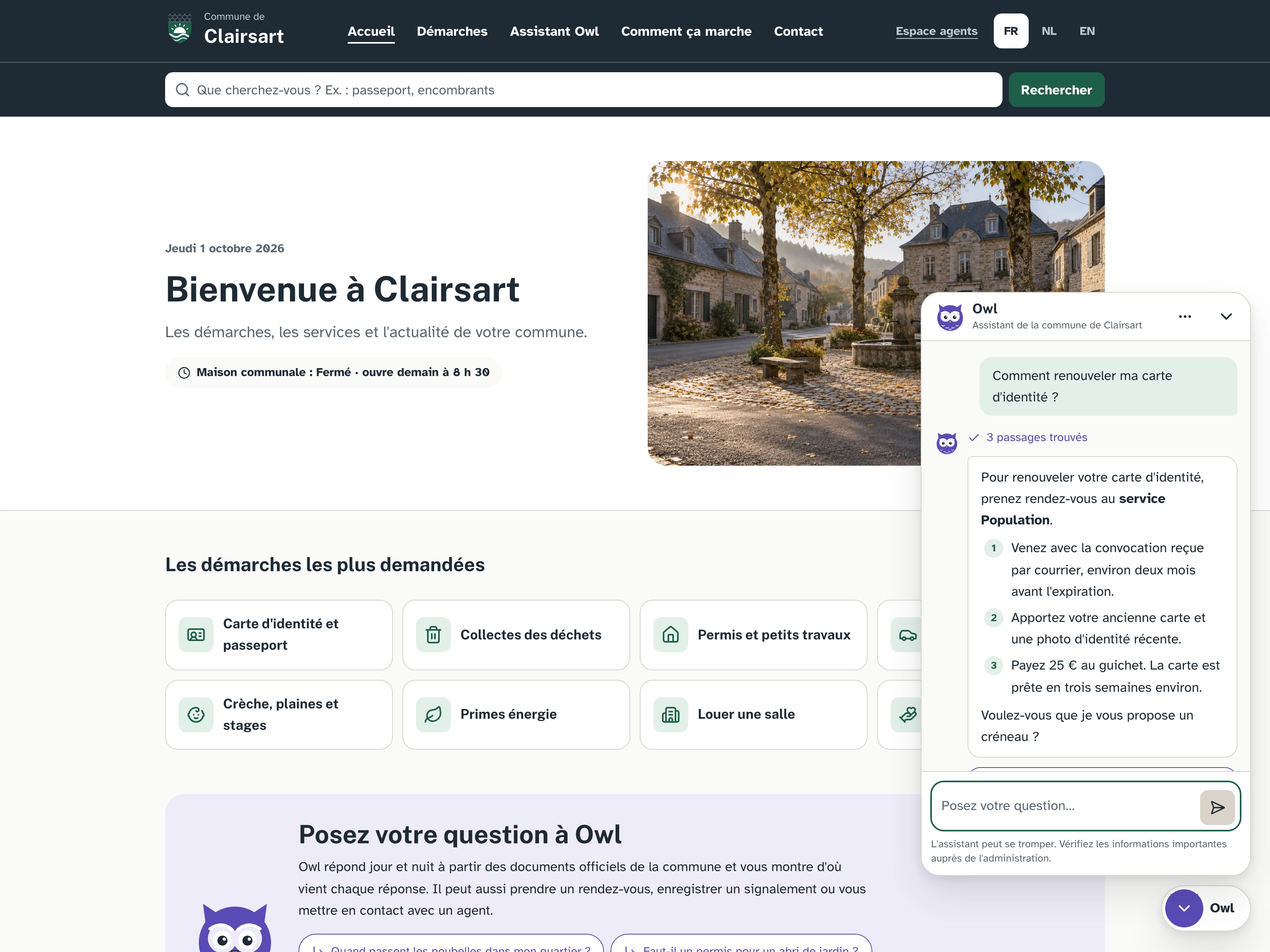Focus the 'Que cherchez-vous' search field
The image size is (1270, 952).
583,90
